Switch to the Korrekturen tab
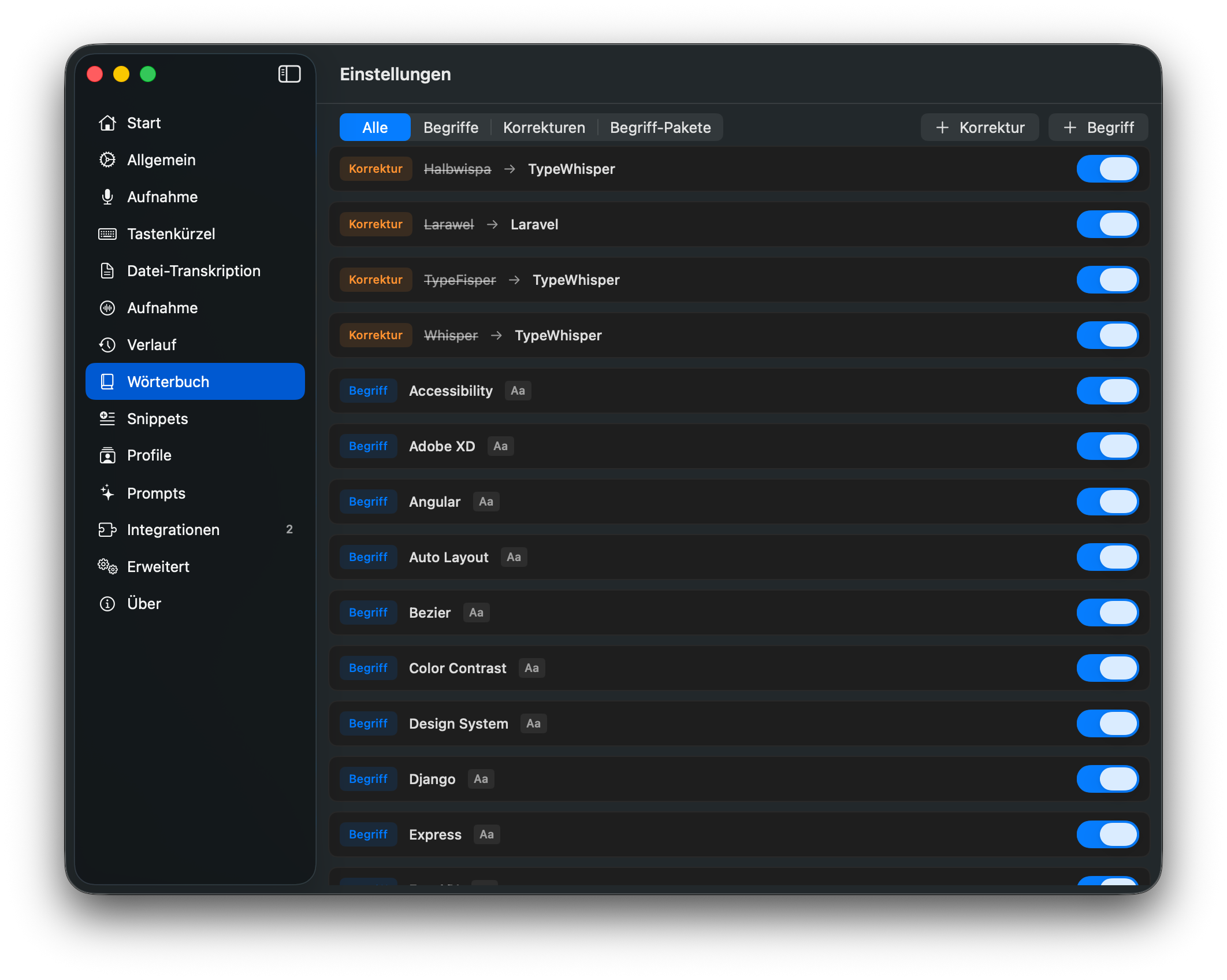Image resolution: width=1227 pixels, height=980 pixels. [x=544, y=128]
